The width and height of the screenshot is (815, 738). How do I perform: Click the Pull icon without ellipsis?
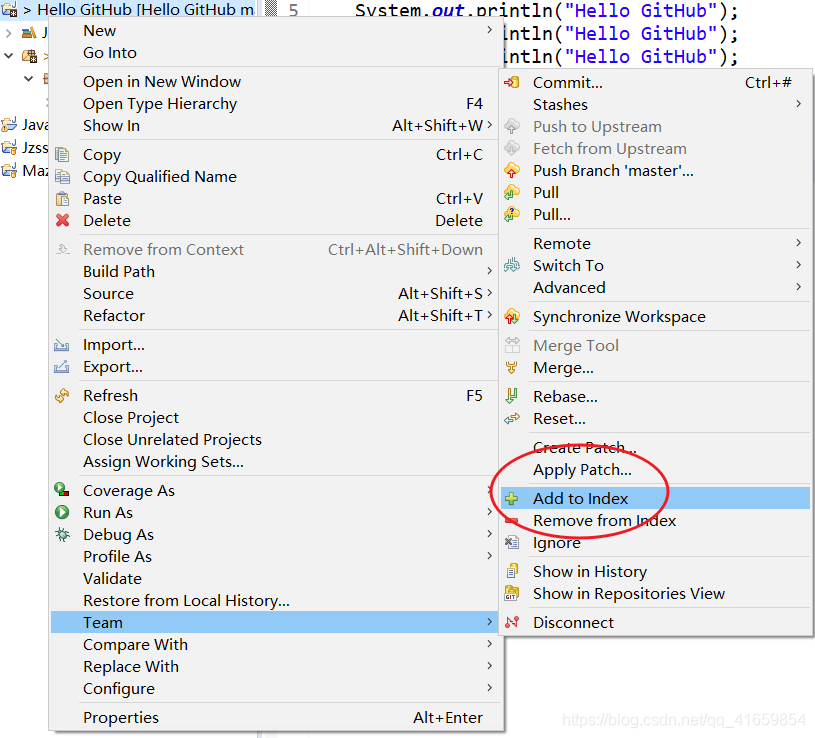[x=512, y=192]
